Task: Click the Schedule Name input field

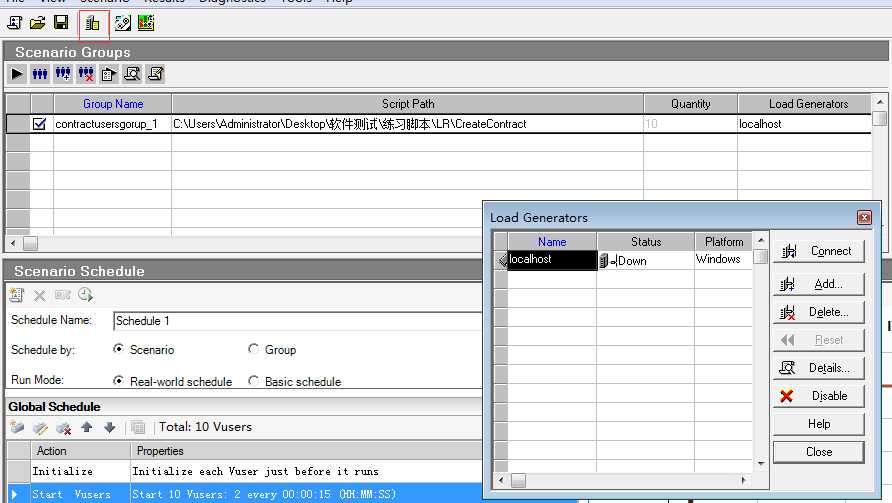Action: coord(297,321)
